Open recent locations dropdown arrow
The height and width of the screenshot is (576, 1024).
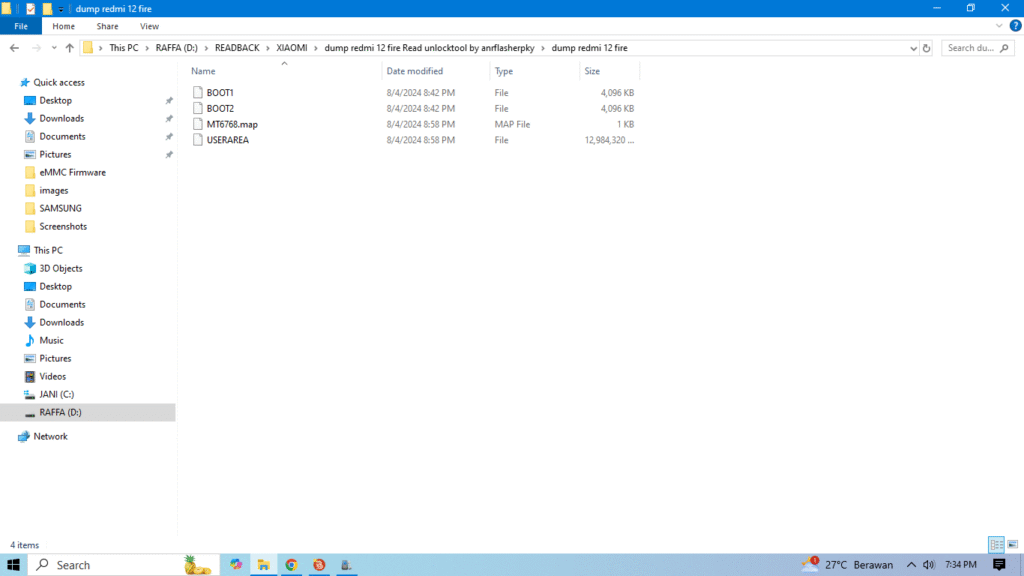coord(54,48)
